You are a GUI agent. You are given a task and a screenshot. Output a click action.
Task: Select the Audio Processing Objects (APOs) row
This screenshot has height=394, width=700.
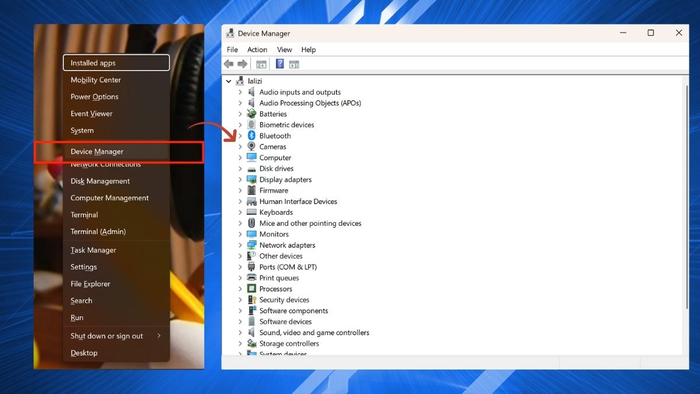pyautogui.click(x=310, y=103)
